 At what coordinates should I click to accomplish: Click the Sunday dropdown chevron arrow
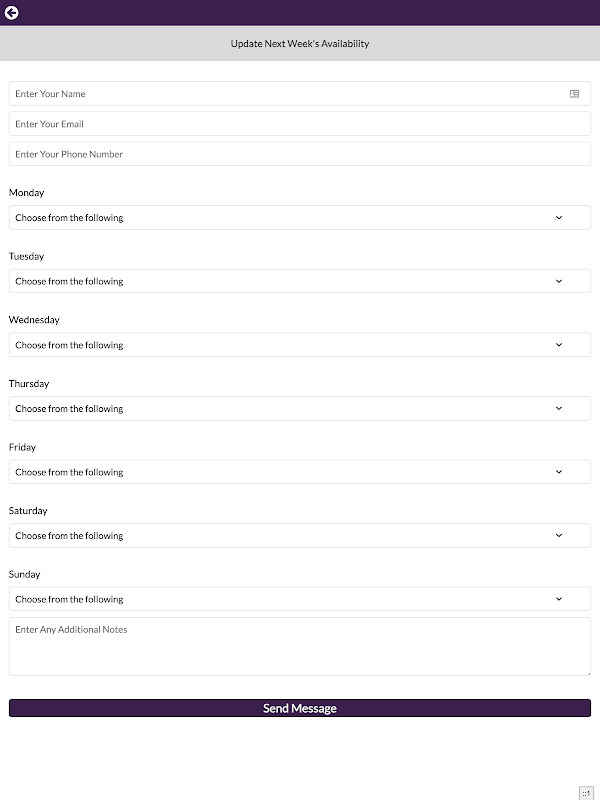(x=559, y=600)
